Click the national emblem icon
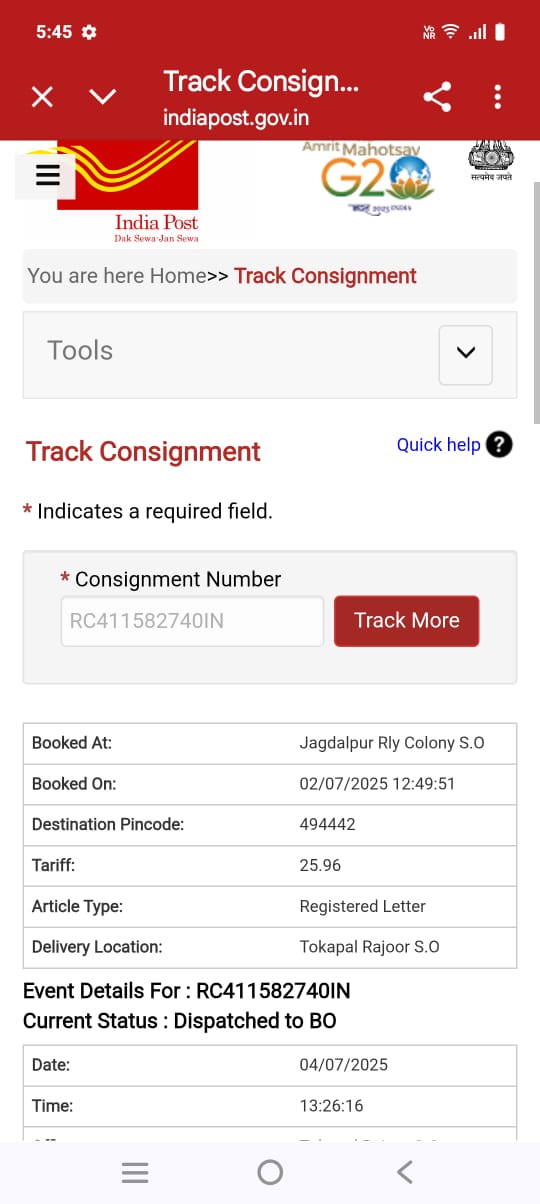The image size is (540, 1204). [490, 162]
